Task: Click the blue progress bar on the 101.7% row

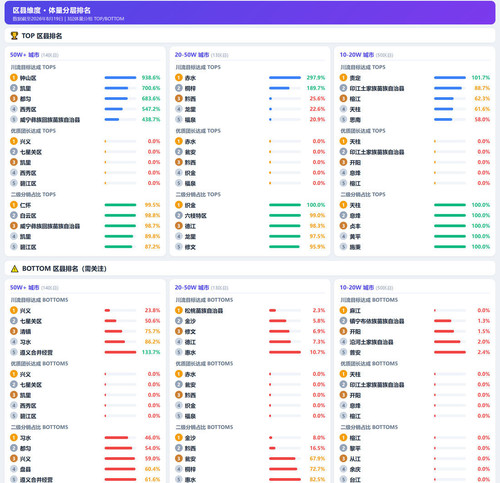Action: tap(450, 78)
